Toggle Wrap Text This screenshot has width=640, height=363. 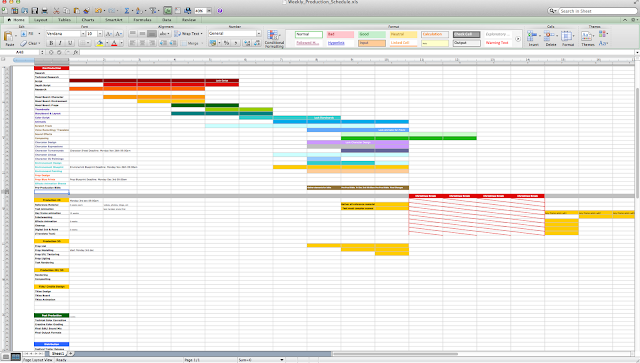[x=188, y=33]
